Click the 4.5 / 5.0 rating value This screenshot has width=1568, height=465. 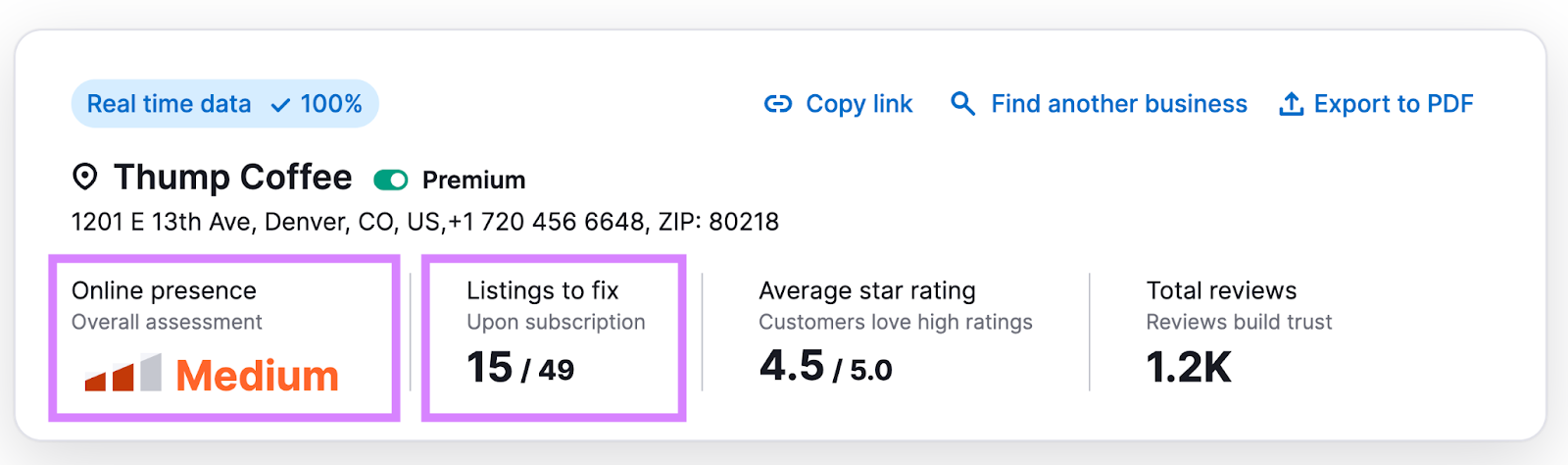(825, 368)
